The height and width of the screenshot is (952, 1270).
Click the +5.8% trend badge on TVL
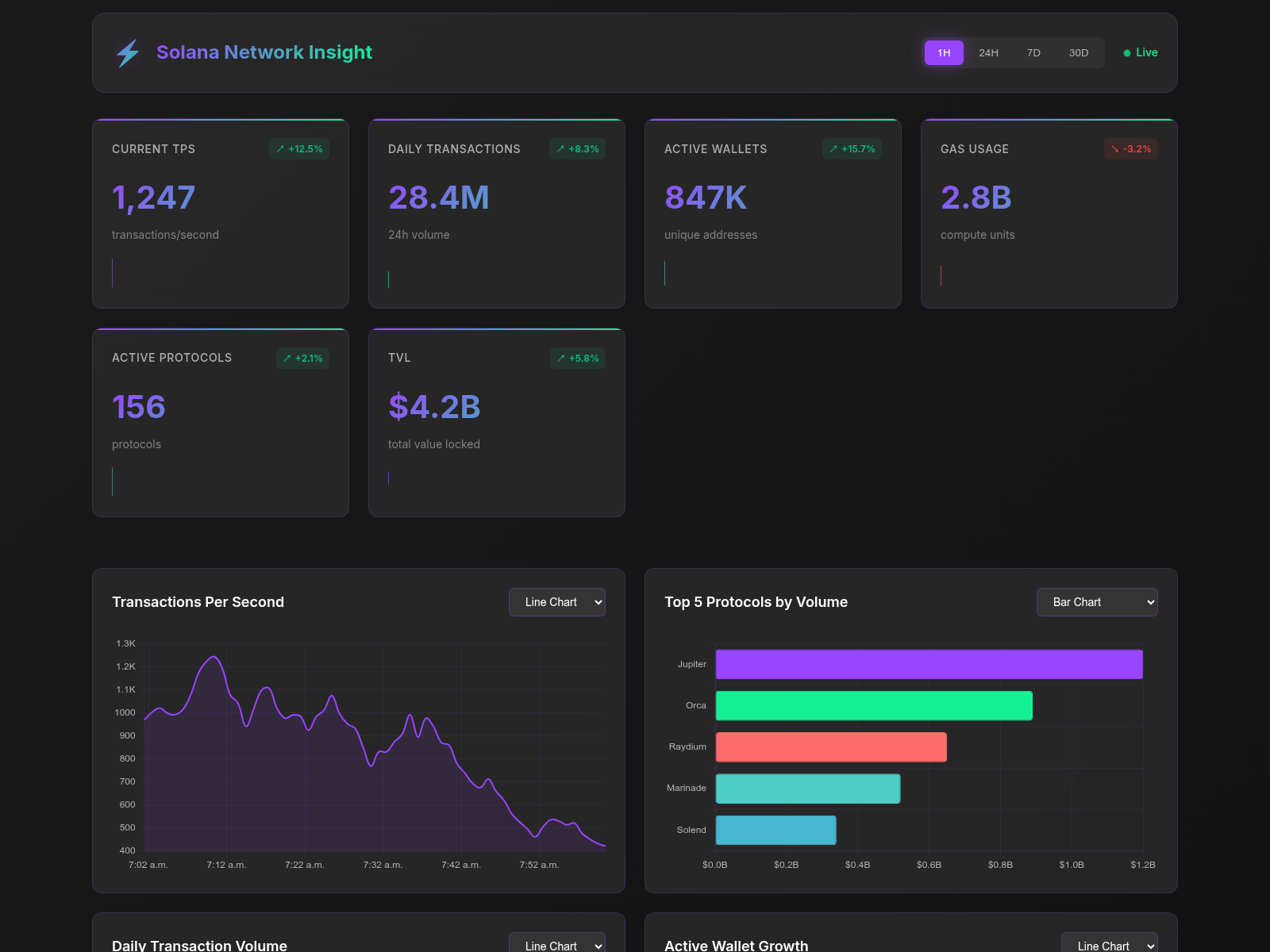click(x=578, y=359)
